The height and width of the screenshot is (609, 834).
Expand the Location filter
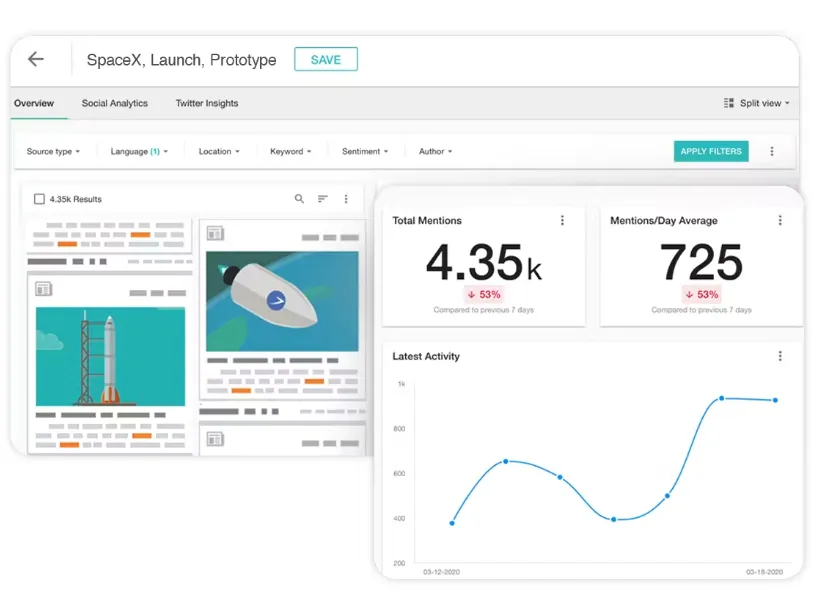coord(219,152)
